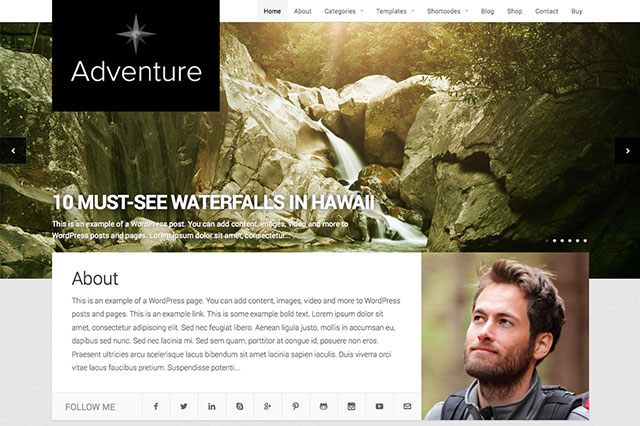
Task: Expand the Categories dropdown menu
Action: coord(344,11)
